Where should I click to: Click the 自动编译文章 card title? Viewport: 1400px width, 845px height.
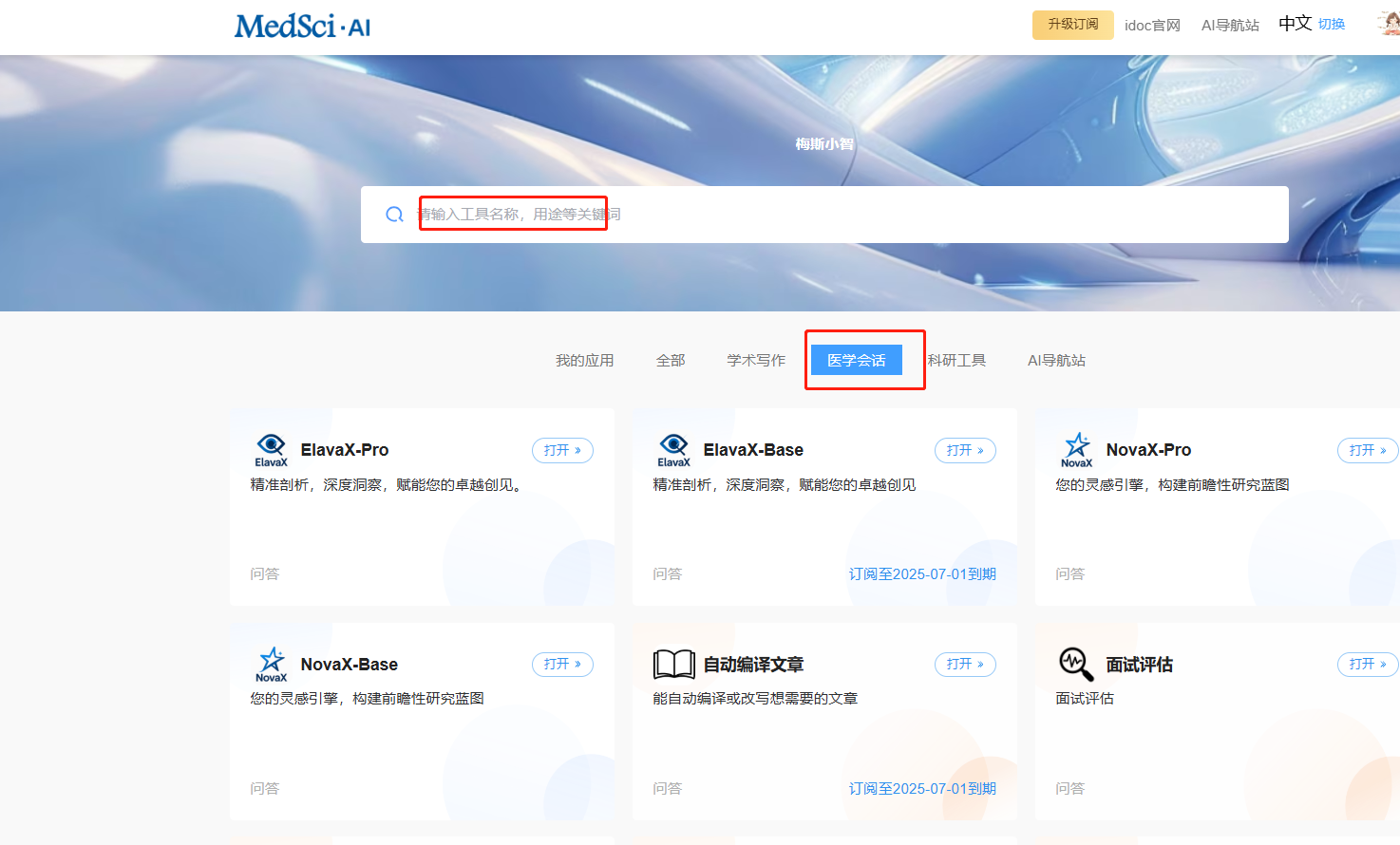[753, 665]
